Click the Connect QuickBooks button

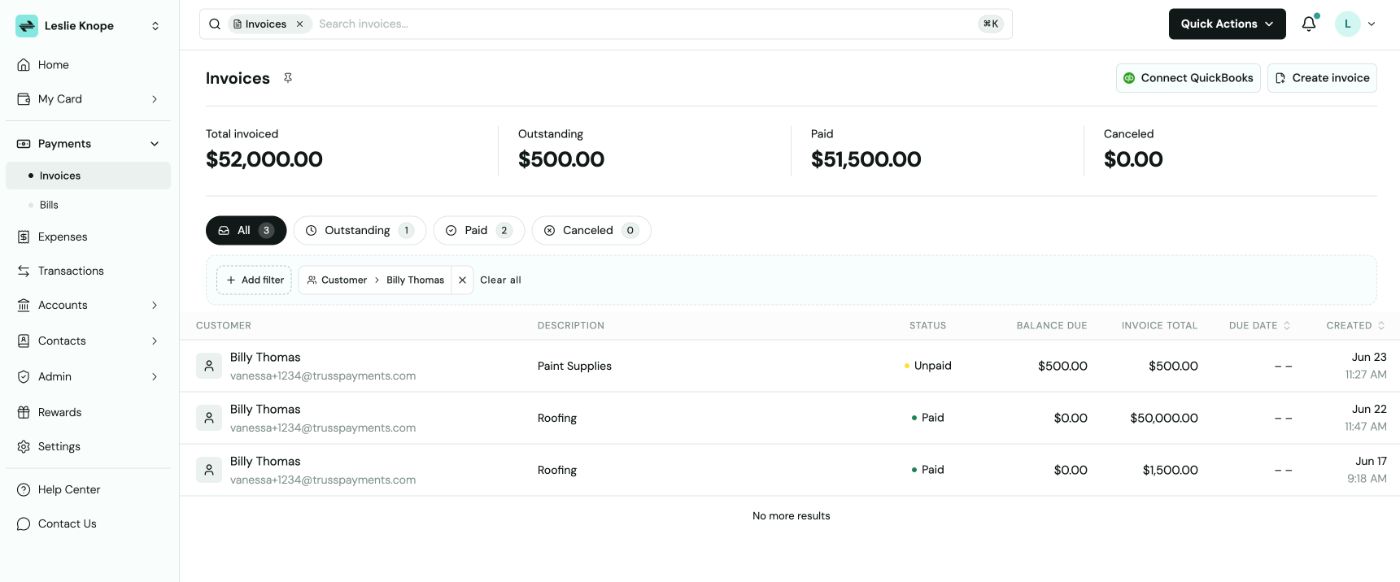1188,78
